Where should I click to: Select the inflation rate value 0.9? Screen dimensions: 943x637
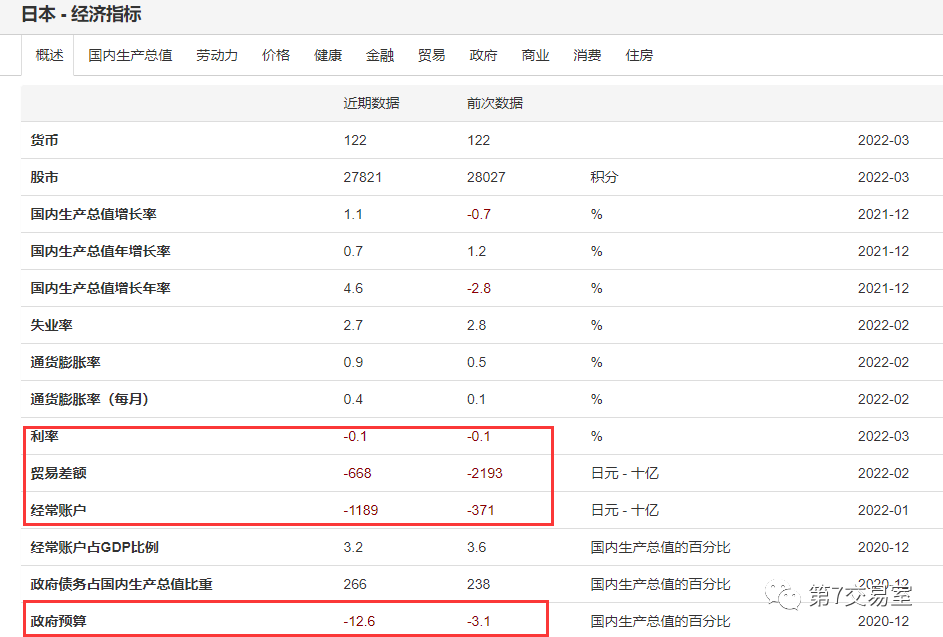(353, 362)
